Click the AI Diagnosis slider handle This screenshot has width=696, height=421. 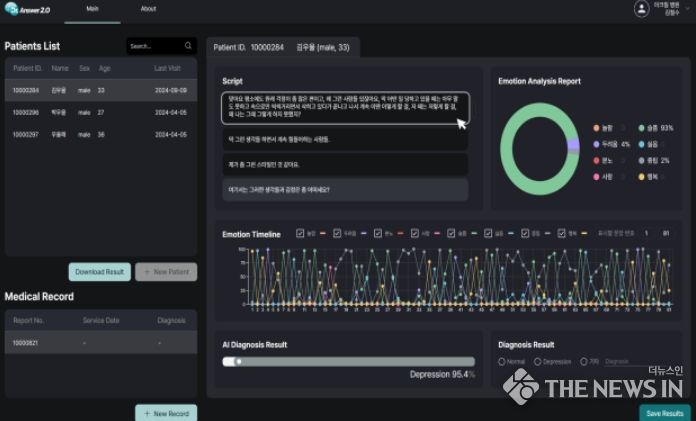click(x=239, y=361)
